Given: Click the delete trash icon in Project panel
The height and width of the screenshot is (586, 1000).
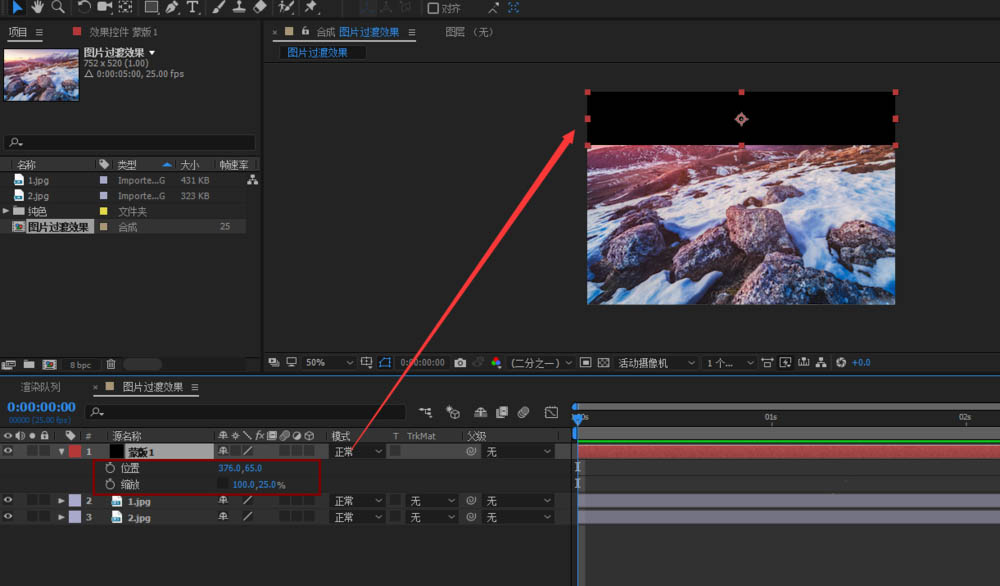Looking at the screenshot, I should [111, 365].
